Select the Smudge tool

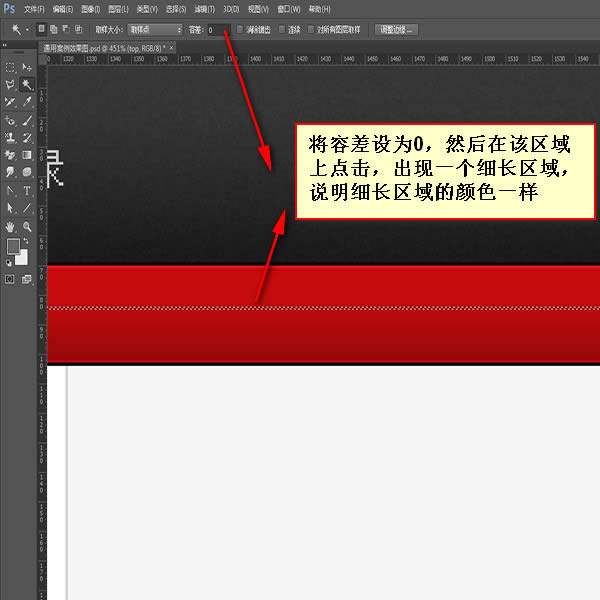pyautogui.click(x=10, y=172)
